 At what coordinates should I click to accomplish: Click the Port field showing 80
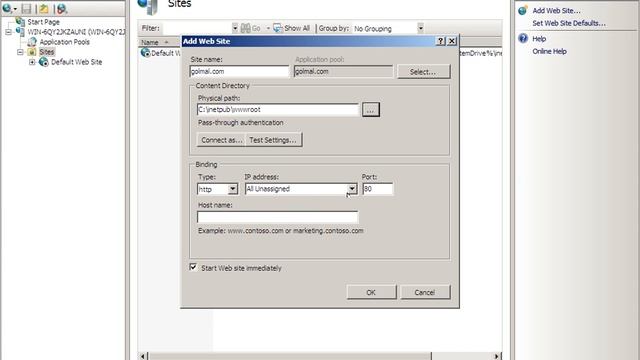[x=378, y=189]
